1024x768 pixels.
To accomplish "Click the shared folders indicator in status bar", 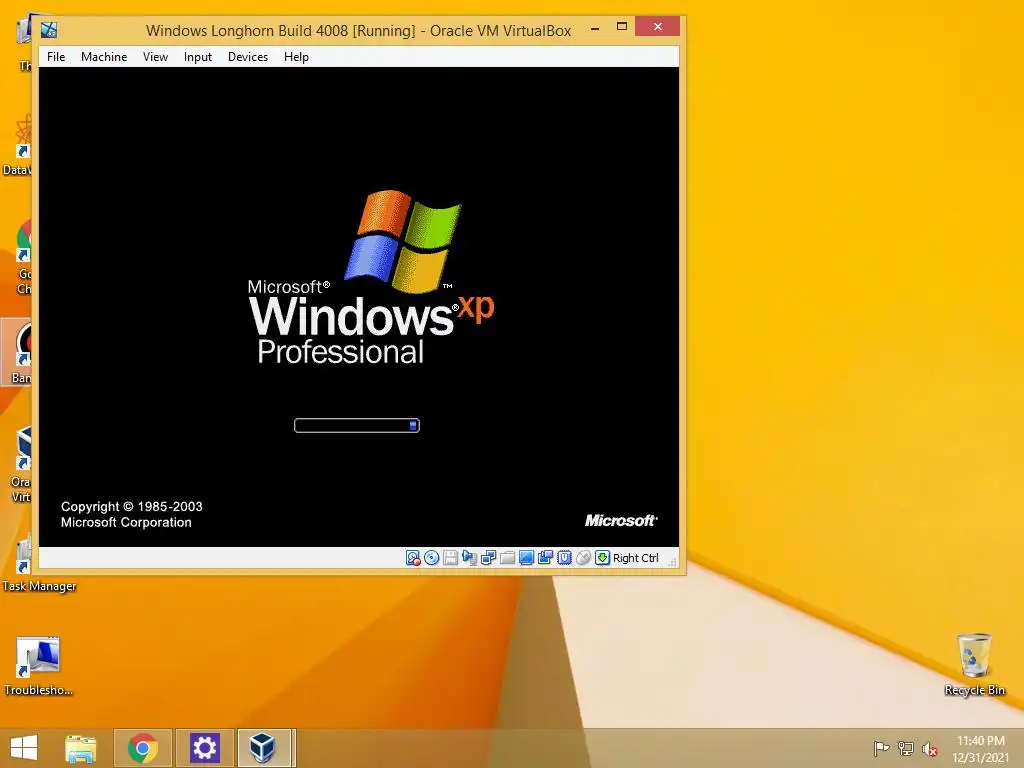I will tap(507, 558).
